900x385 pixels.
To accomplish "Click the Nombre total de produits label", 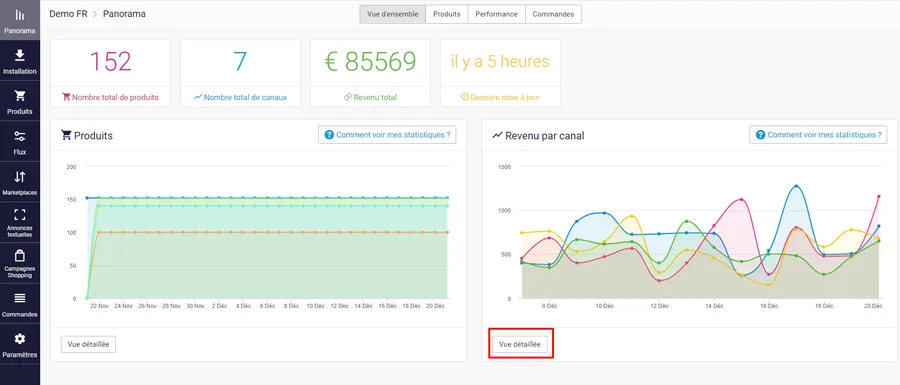I will [115, 98].
